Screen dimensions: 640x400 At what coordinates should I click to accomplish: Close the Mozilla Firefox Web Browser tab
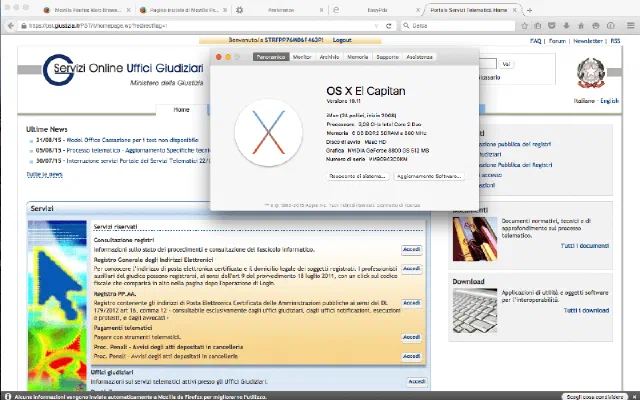click(129, 10)
